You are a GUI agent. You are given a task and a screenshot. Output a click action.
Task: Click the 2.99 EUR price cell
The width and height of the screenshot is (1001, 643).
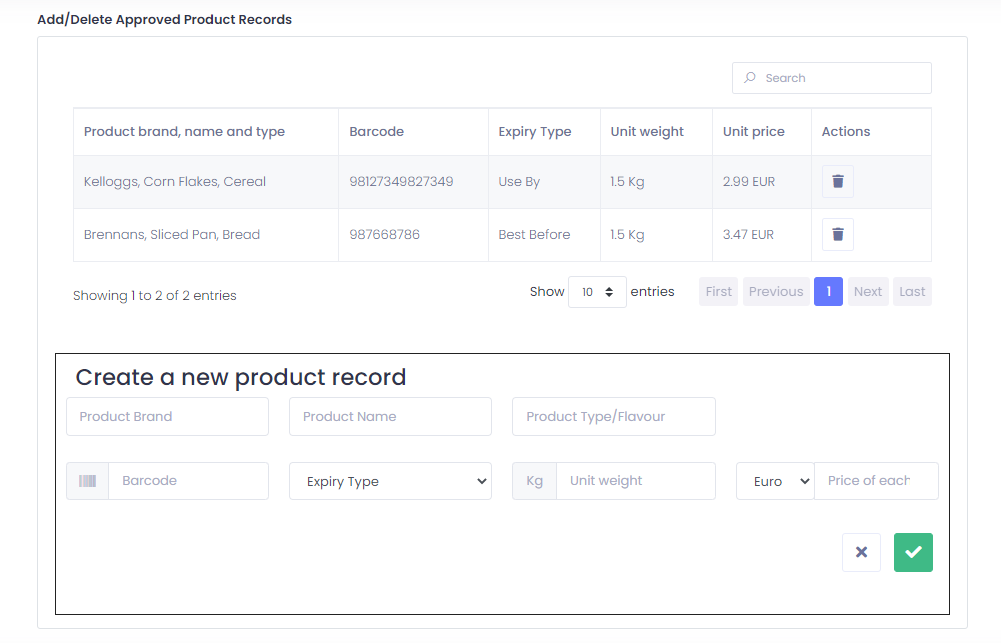click(762, 182)
